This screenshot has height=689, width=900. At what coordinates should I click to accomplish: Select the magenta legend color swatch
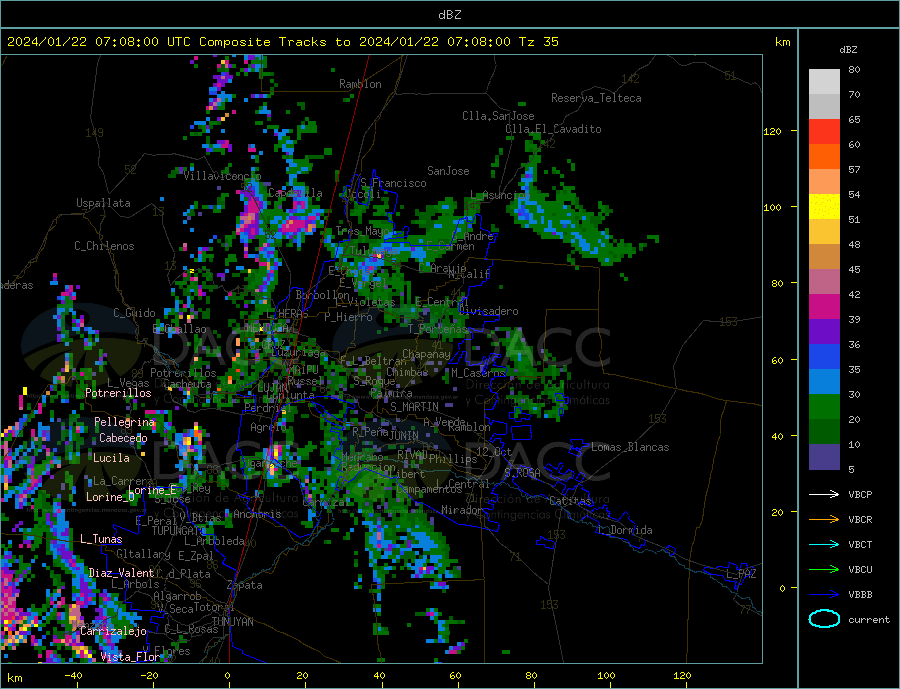coord(824,307)
